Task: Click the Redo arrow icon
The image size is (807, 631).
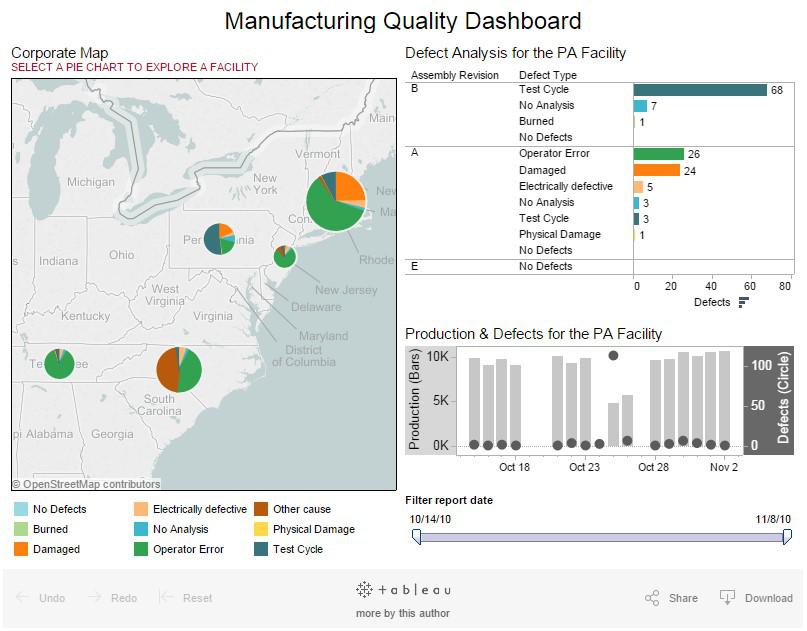Action: click(x=94, y=598)
